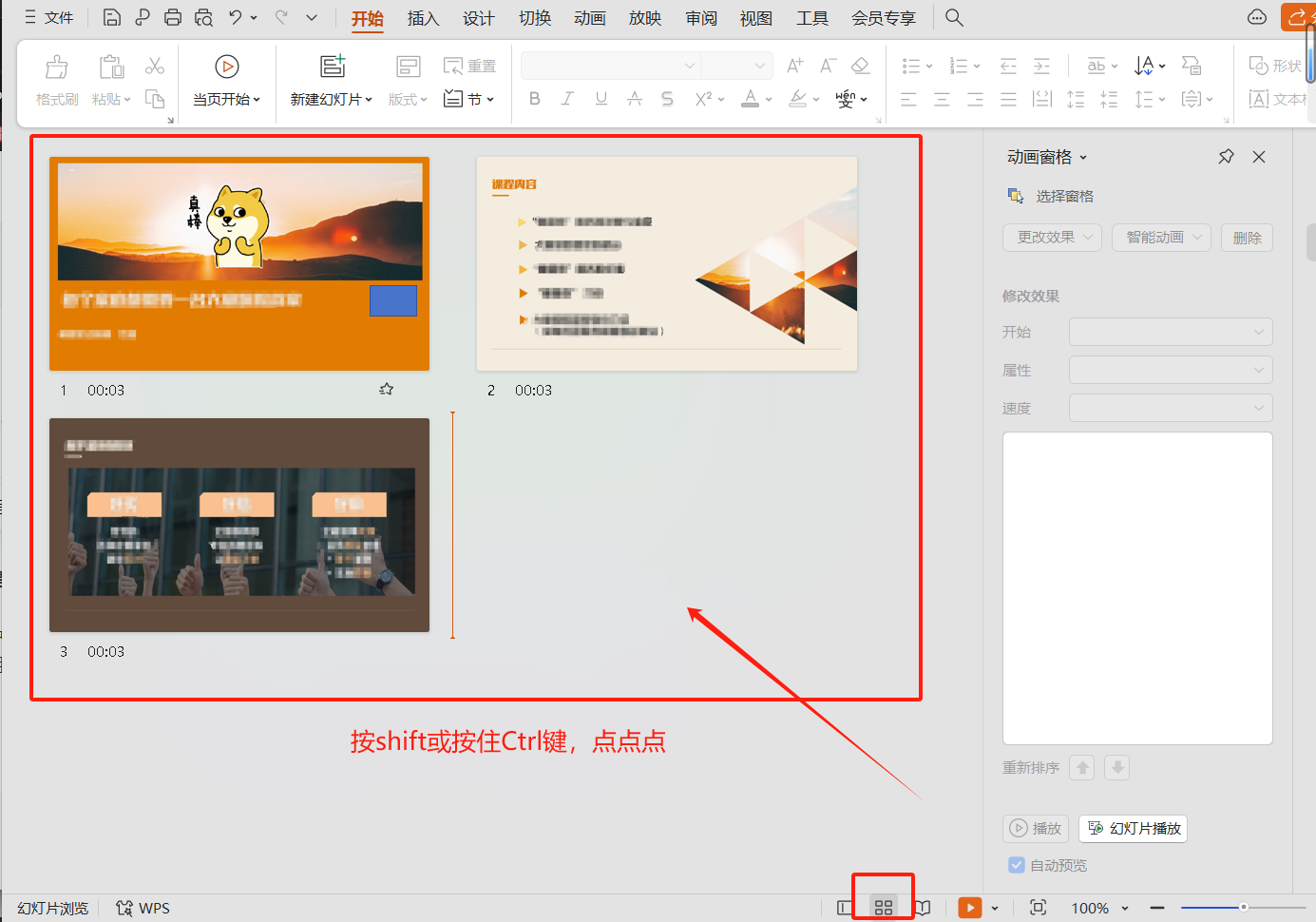
Task: Click the Copy icon below scissors
Action: click(x=155, y=99)
